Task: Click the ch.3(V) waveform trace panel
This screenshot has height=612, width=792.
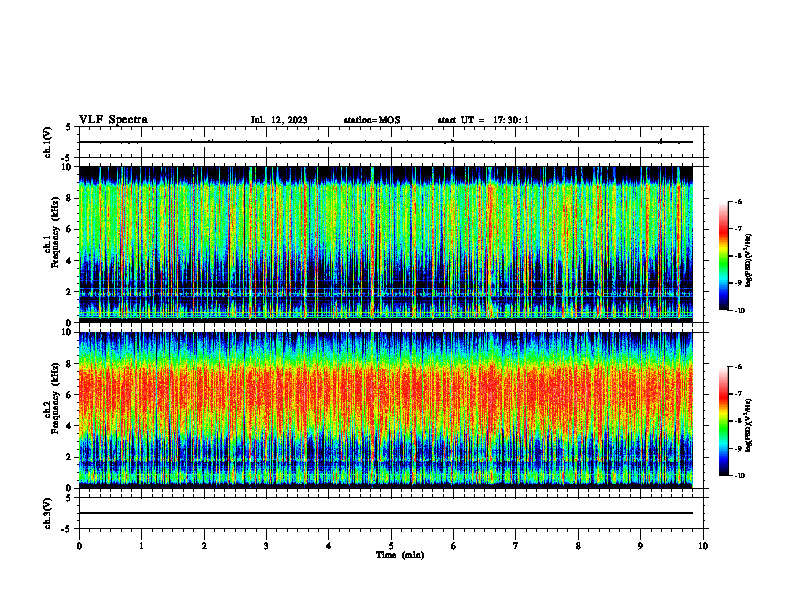Action: (x=391, y=513)
